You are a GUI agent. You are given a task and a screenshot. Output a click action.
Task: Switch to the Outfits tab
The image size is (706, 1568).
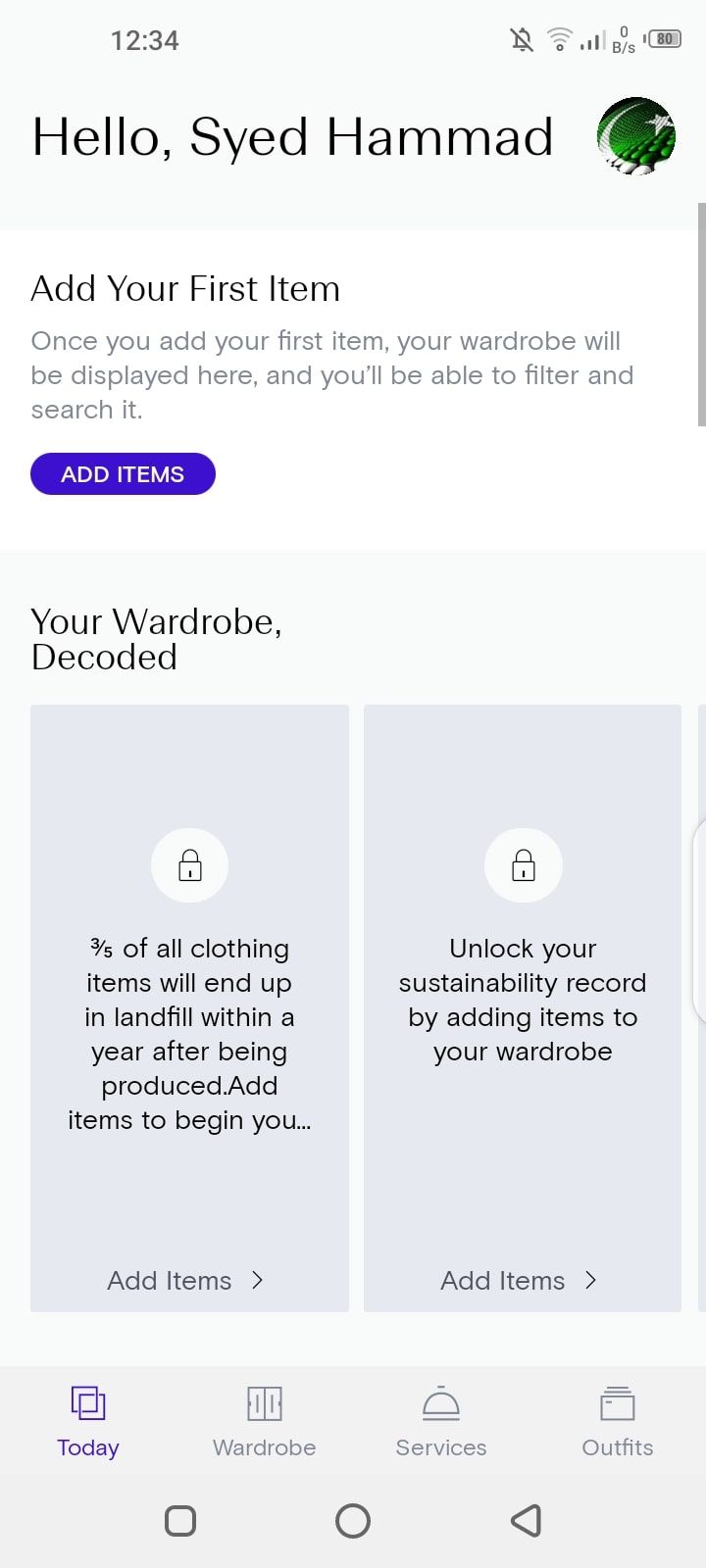tap(617, 1421)
